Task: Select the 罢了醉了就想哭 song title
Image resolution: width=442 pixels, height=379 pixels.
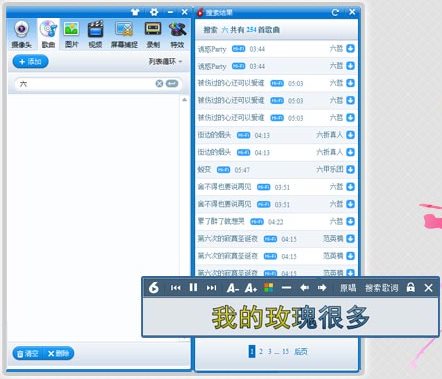Action: tap(221, 221)
